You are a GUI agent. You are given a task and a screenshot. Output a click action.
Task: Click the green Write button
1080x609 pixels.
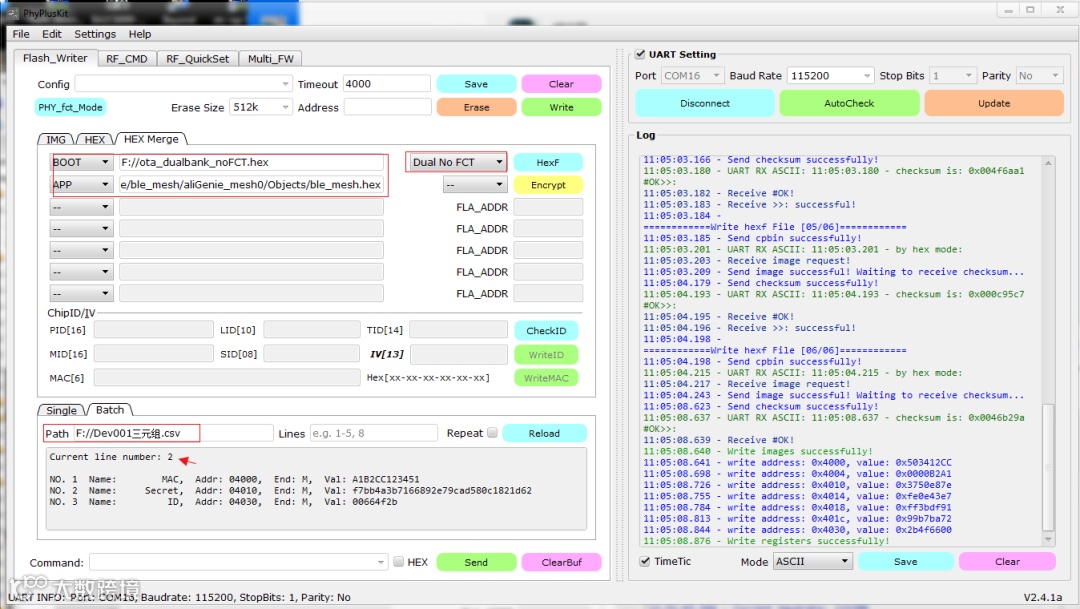point(561,107)
